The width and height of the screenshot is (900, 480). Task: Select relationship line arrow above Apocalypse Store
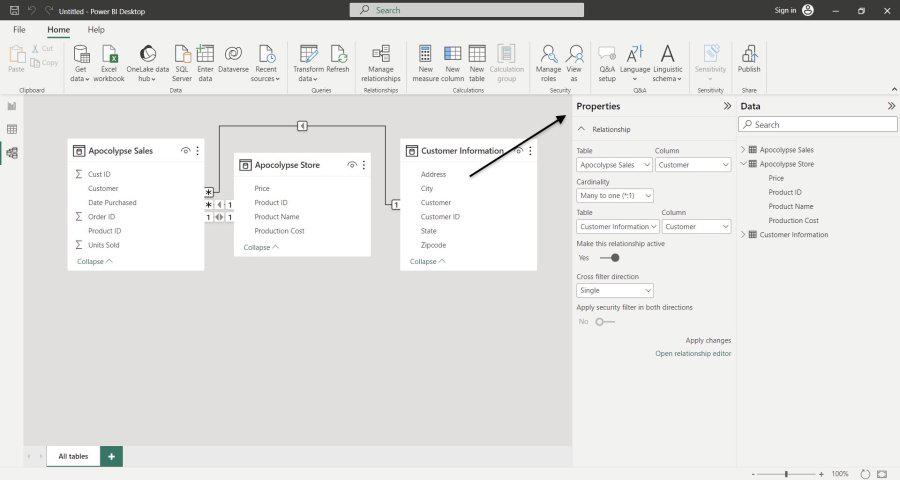(x=302, y=126)
